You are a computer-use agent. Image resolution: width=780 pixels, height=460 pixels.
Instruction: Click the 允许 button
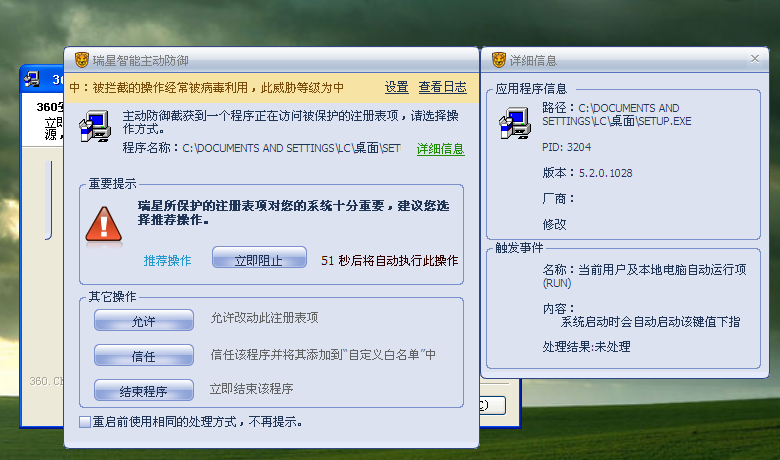coord(144,321)
